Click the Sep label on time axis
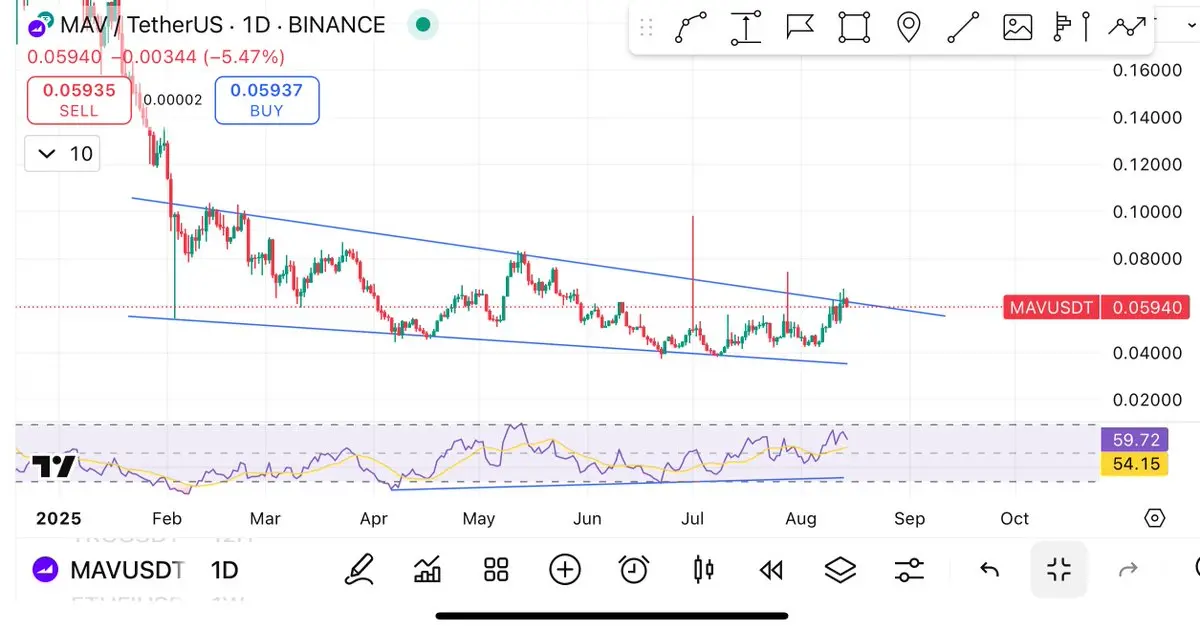The height and width of the screenshot is (631, 1200). 910,518
